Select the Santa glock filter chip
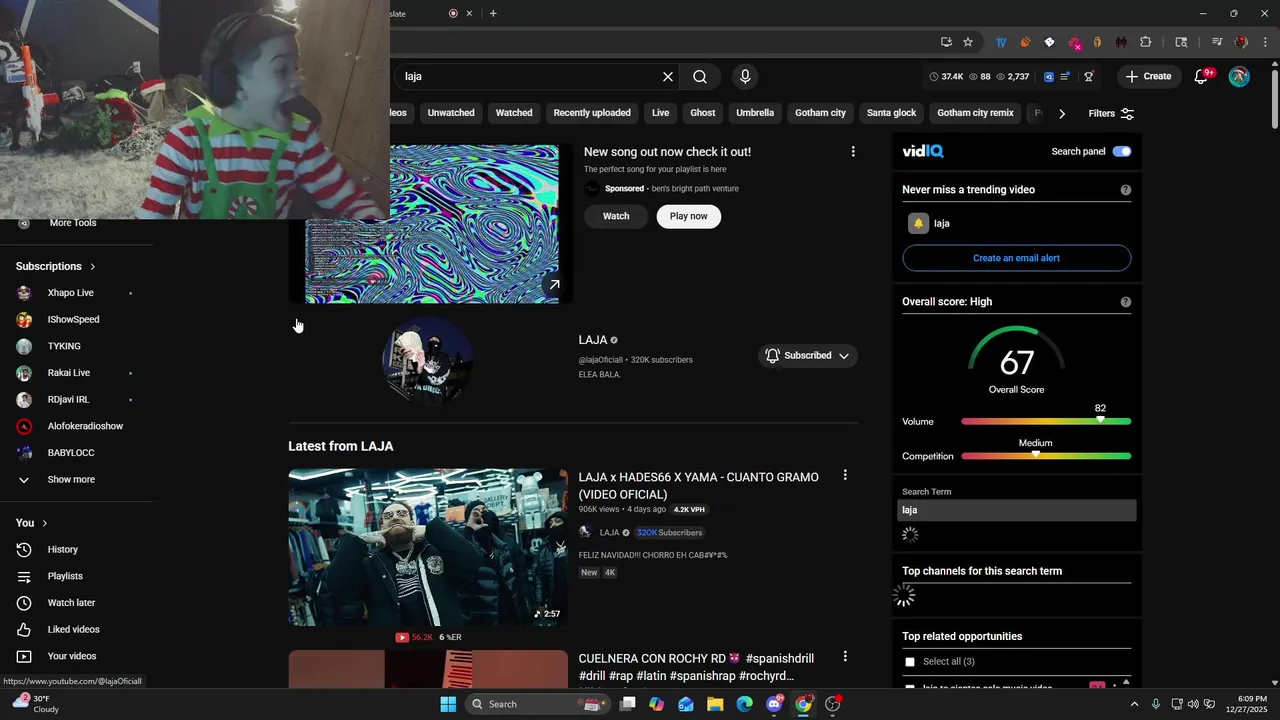The width and height of the screenshot is (1280, 720). coord(892,113)
